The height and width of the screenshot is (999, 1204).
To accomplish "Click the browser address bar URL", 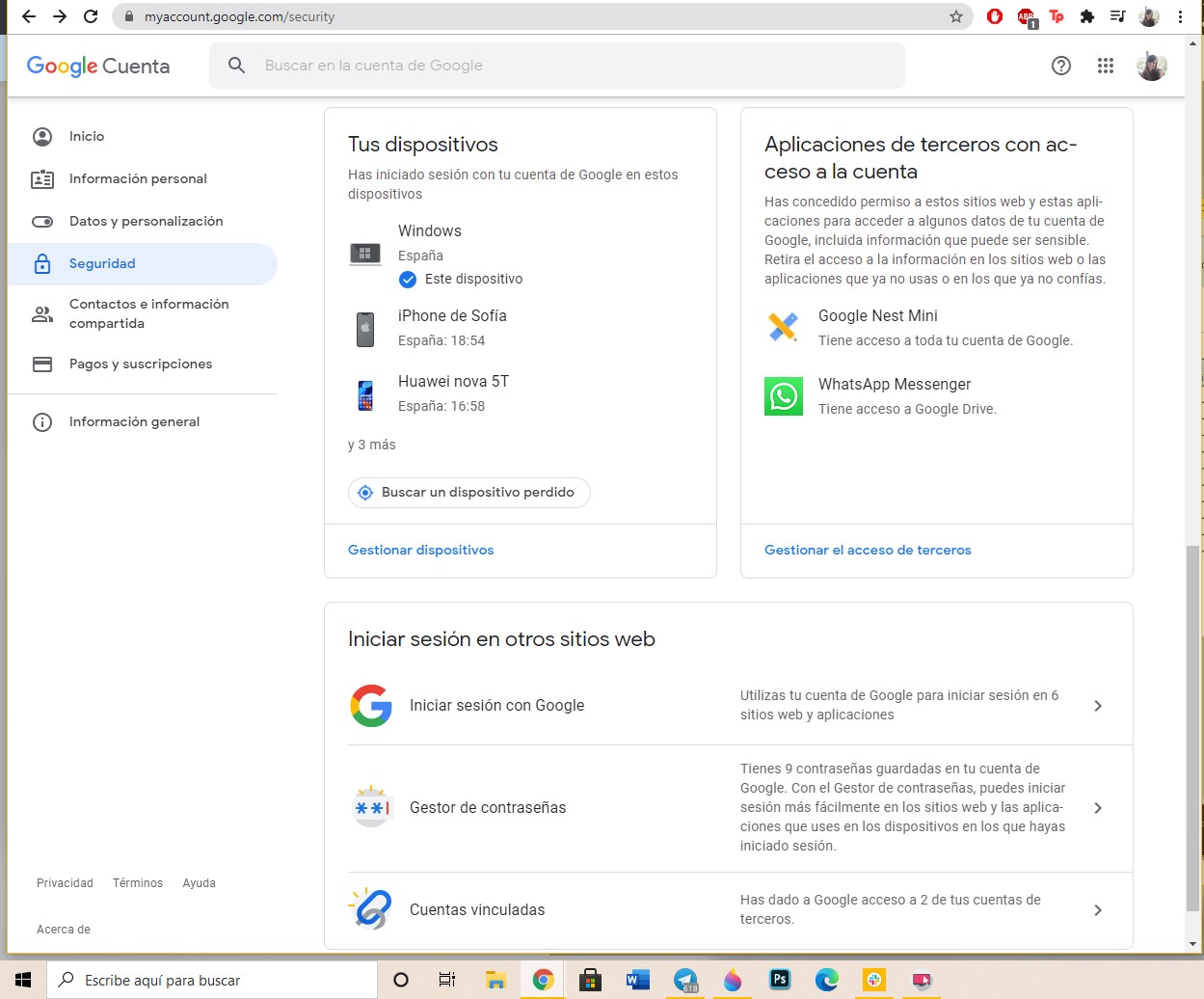I will click(240, 16).
